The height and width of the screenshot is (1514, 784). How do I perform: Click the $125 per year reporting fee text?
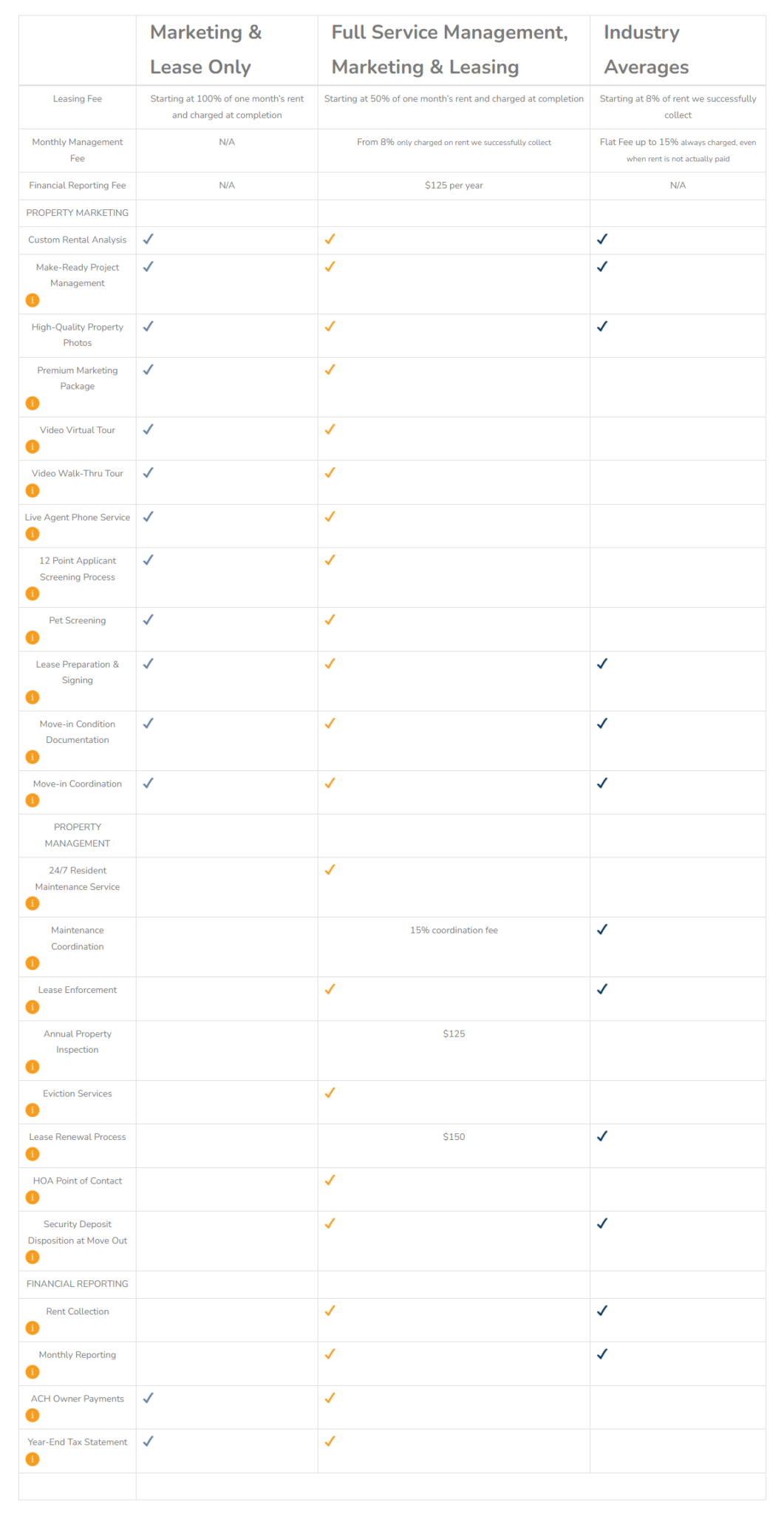pos(454,186)
